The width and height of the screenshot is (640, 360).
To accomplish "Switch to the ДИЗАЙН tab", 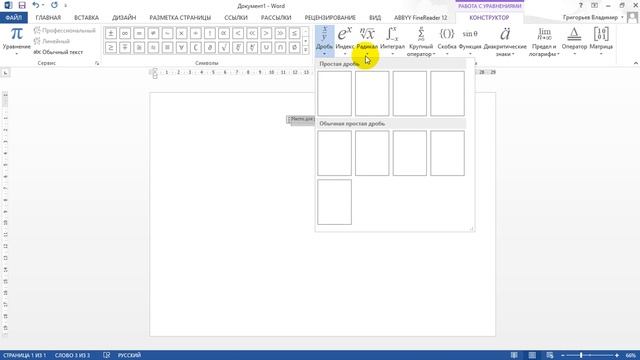I will (124, 18).
